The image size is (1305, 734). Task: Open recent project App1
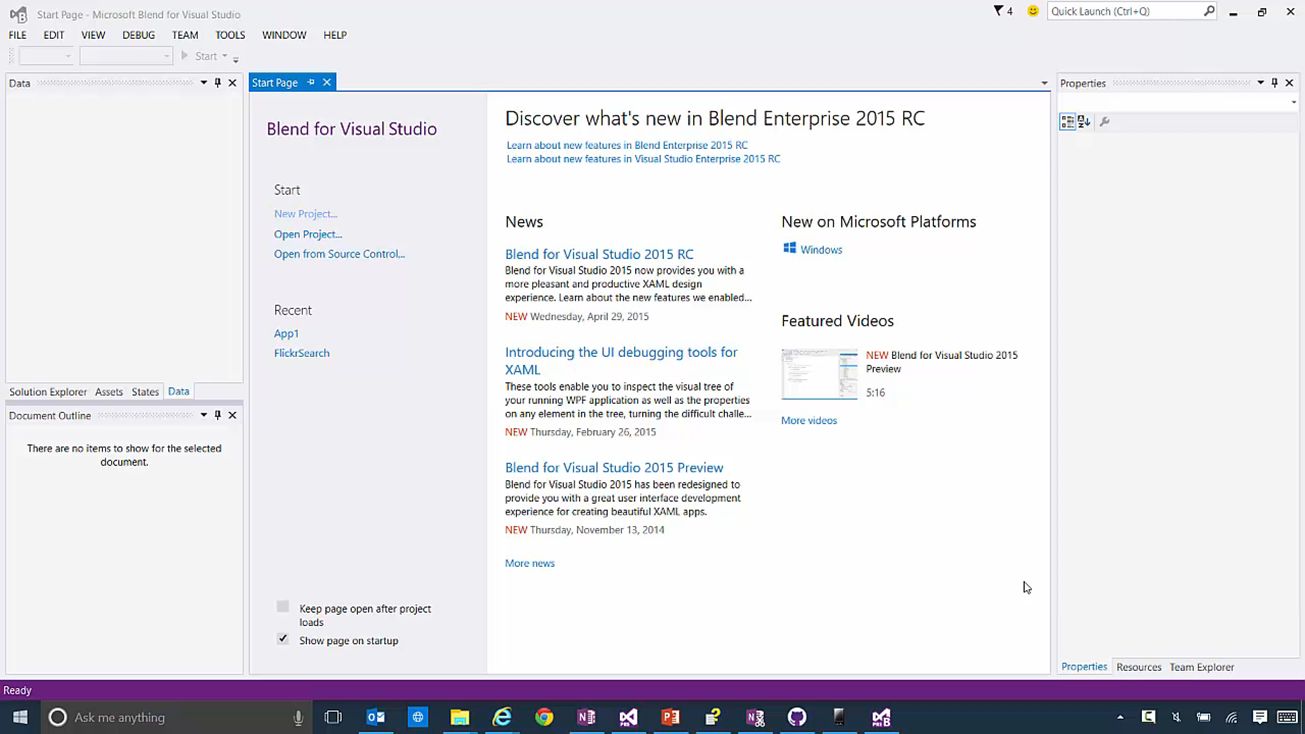point(286,333)
